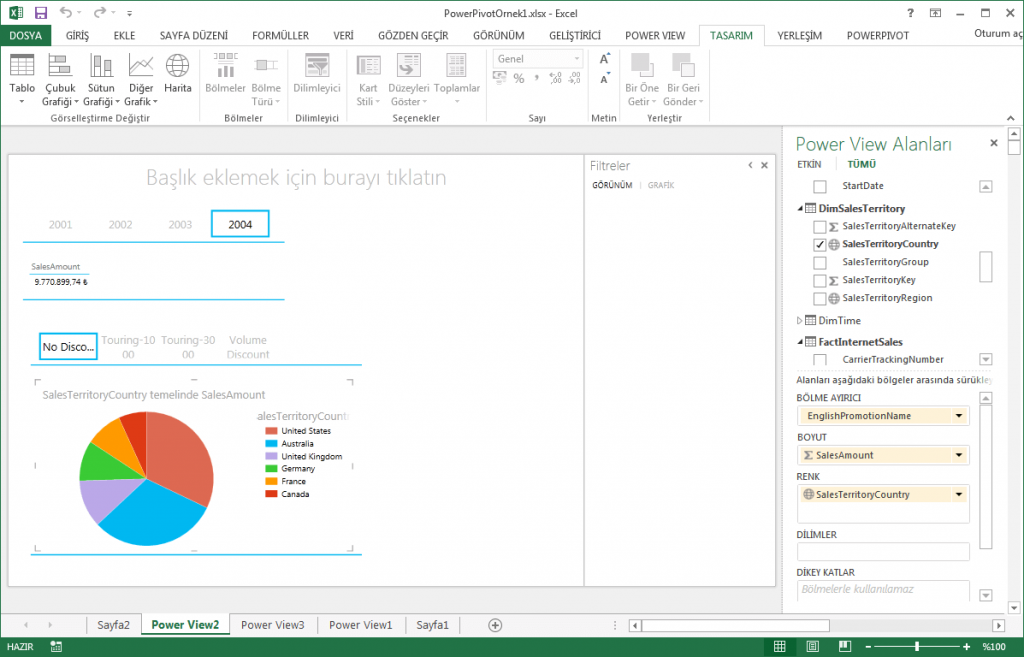Increase decimal places
The height and width of the screenshot is (657, 1024).
(555, 78)
